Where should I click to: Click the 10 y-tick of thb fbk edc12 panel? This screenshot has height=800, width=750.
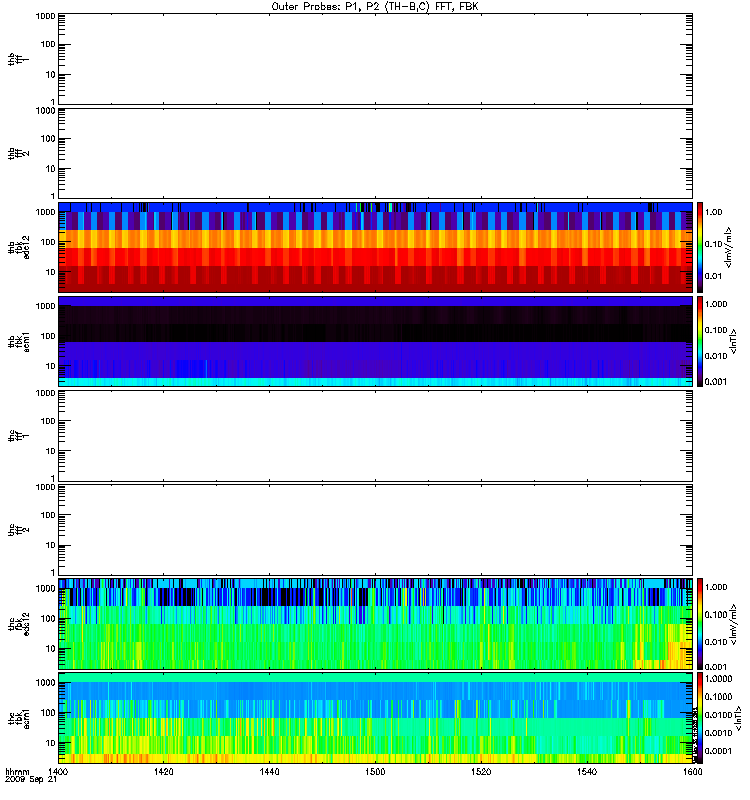click(50, 272)
